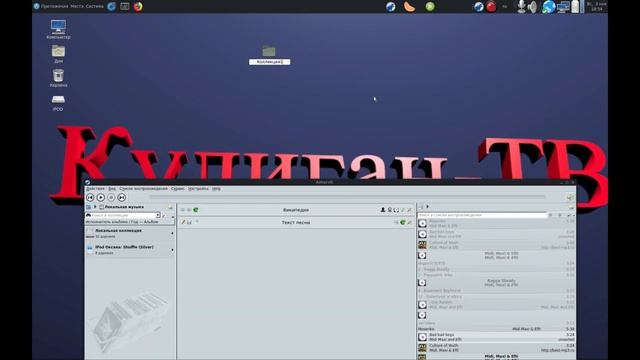Expand the breadcrumb arrow before Локальная музыка

click(x=95, y=207)
